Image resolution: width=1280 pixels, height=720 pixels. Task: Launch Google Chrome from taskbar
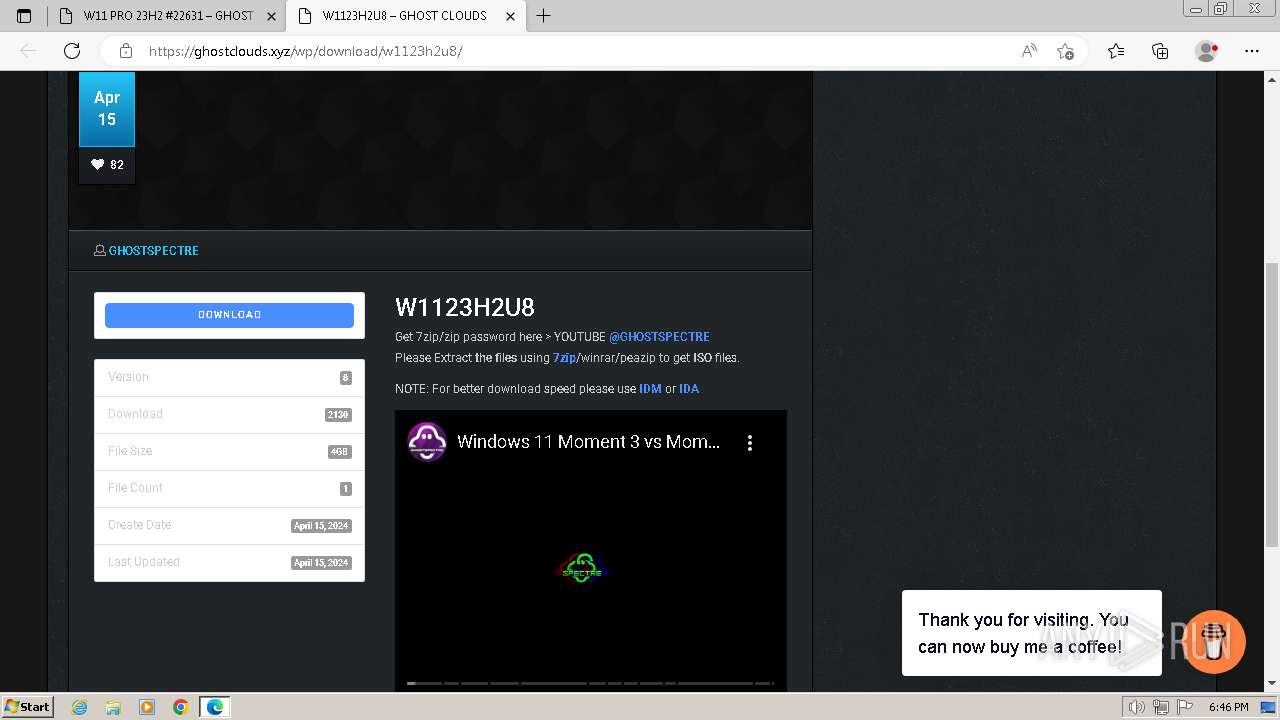click(x=181, y=707)
